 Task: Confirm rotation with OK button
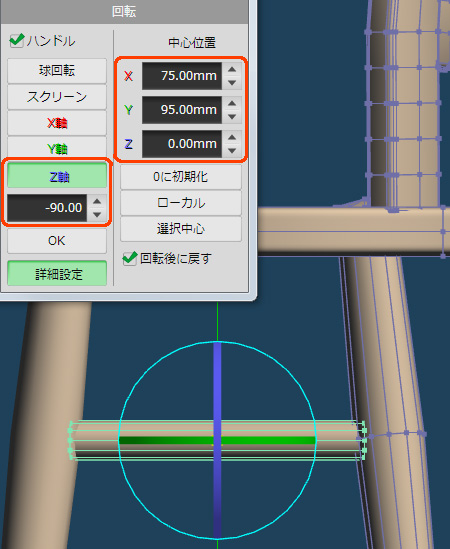tap(57, 241)
